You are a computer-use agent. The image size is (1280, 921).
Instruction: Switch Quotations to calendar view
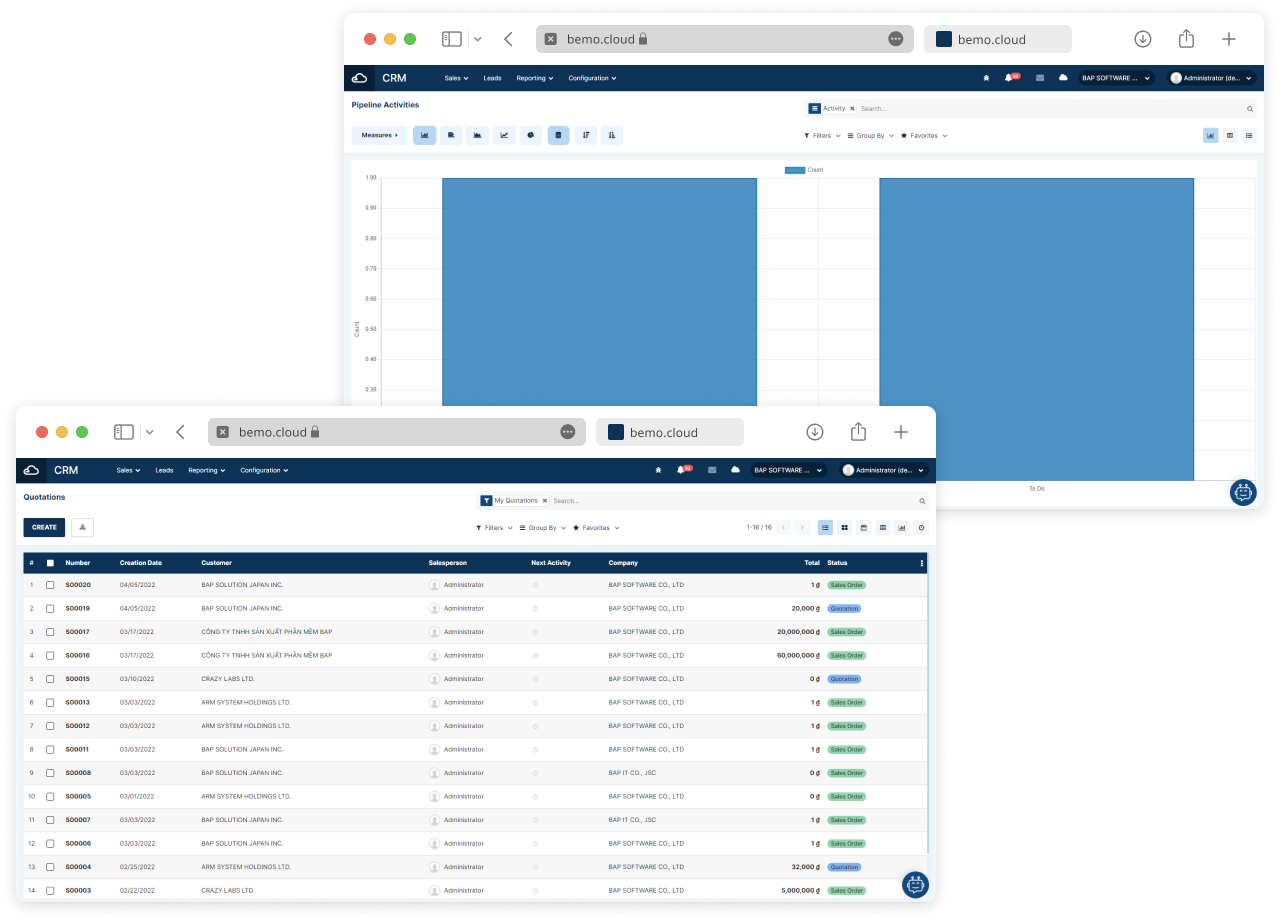pos(864,527)
